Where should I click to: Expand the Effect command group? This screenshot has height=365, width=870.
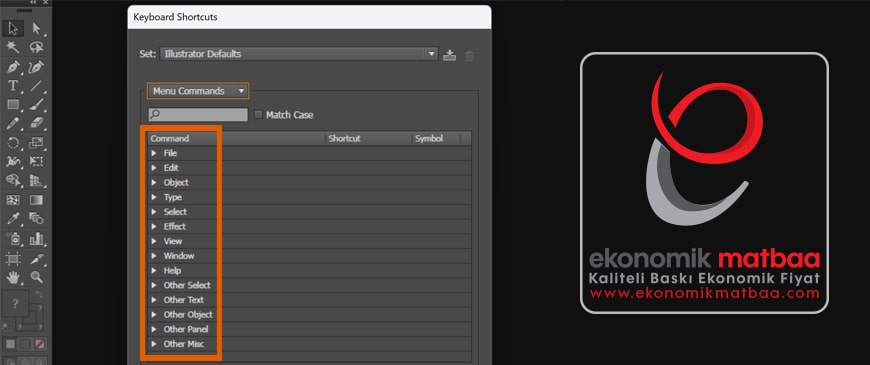pos(154,226)
